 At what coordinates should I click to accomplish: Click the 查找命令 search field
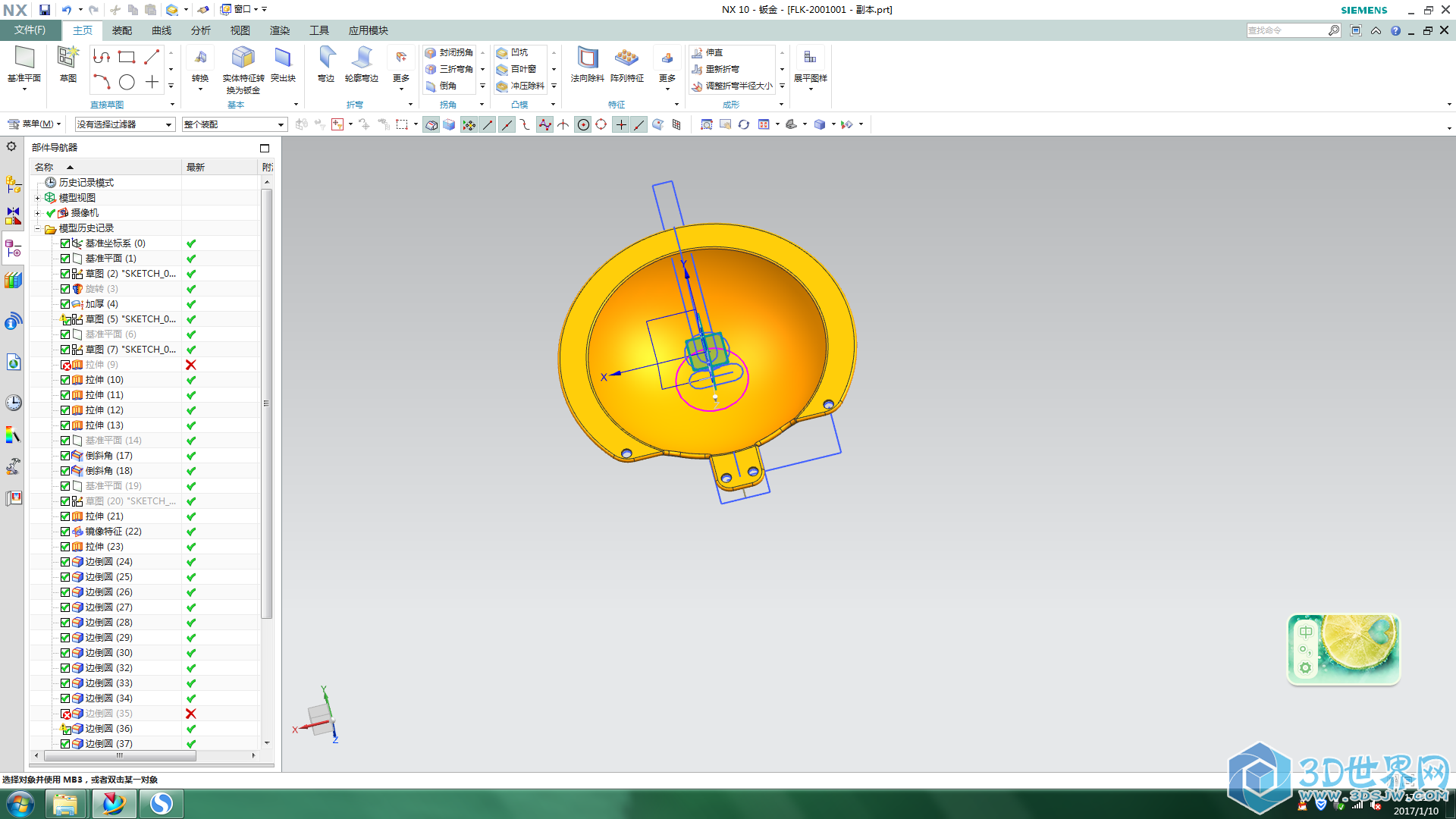point(1287,30)
